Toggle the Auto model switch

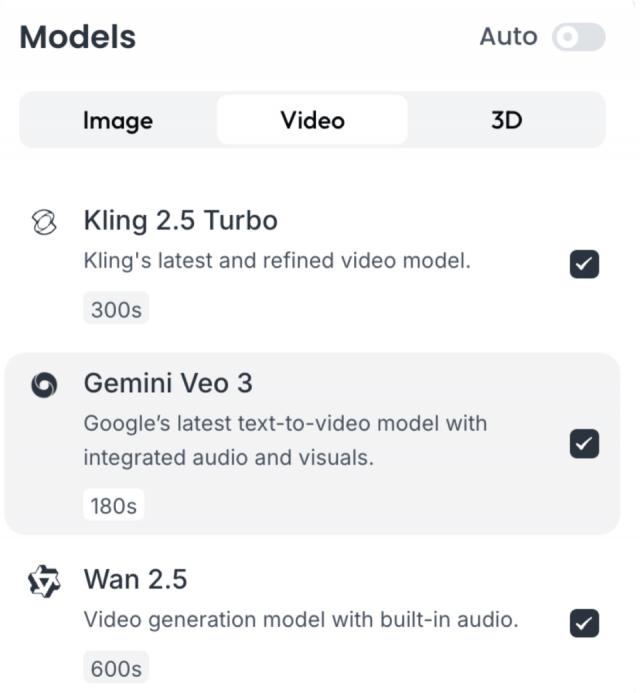click(x=579, y=38)
